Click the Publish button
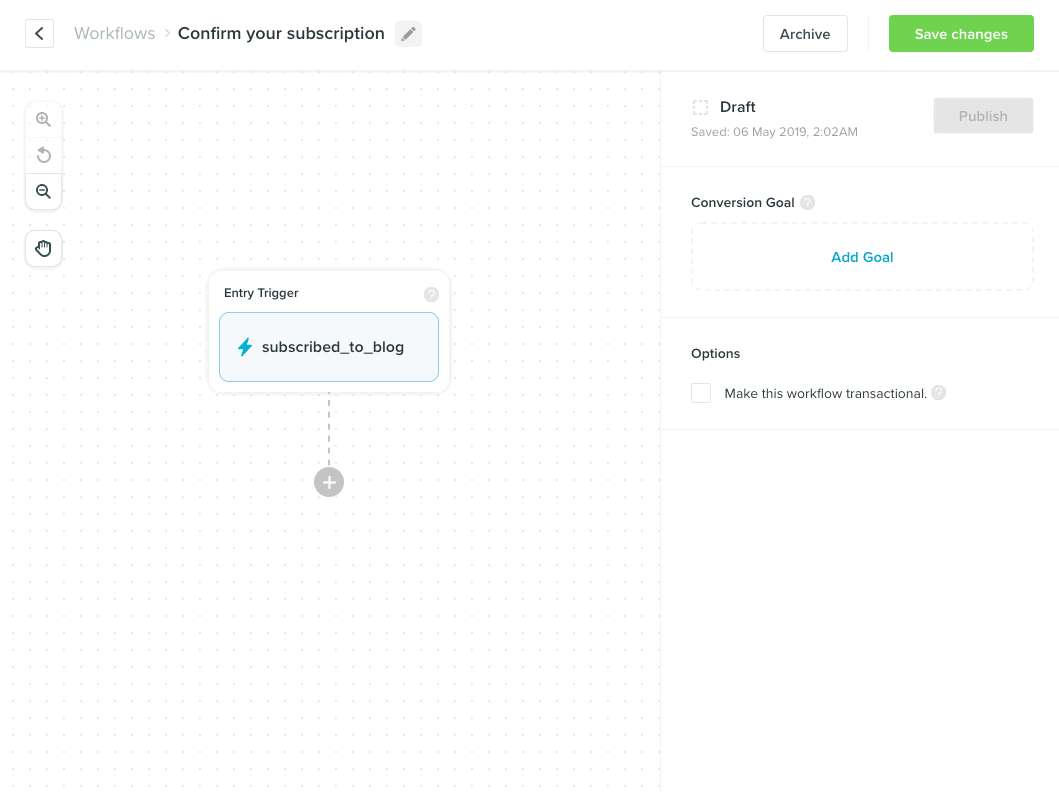The width and height of the screenshot is (1059, 792). click(x=982, y=115)
